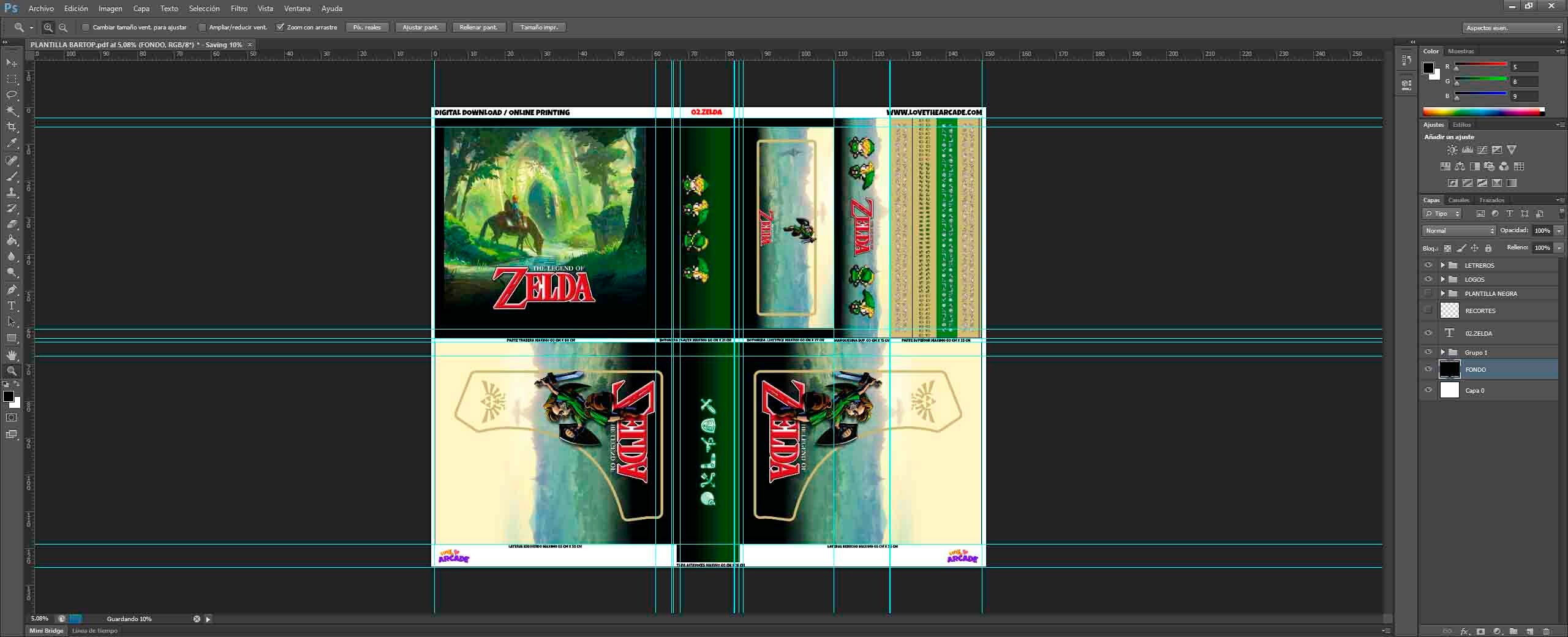The height and width of the screenshot is (637, 1568).
Task: Hide the FONDO layer
Action: pos(1428,369)
